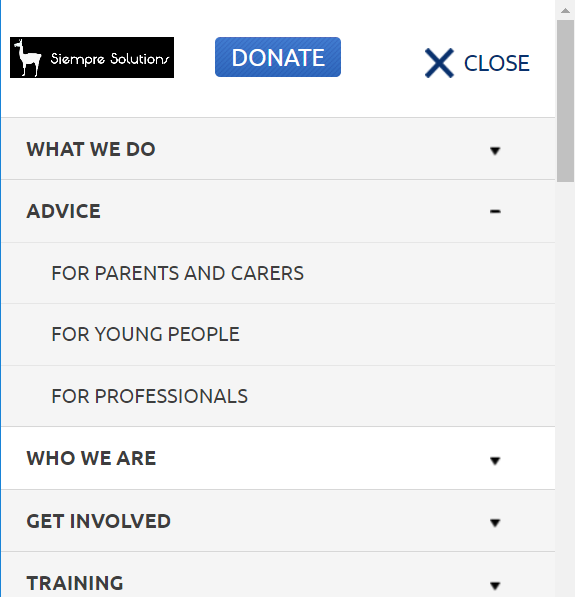Screen dimensions: 575x597
Task: Go to For Young People page
Action: [x=145, y=334]
